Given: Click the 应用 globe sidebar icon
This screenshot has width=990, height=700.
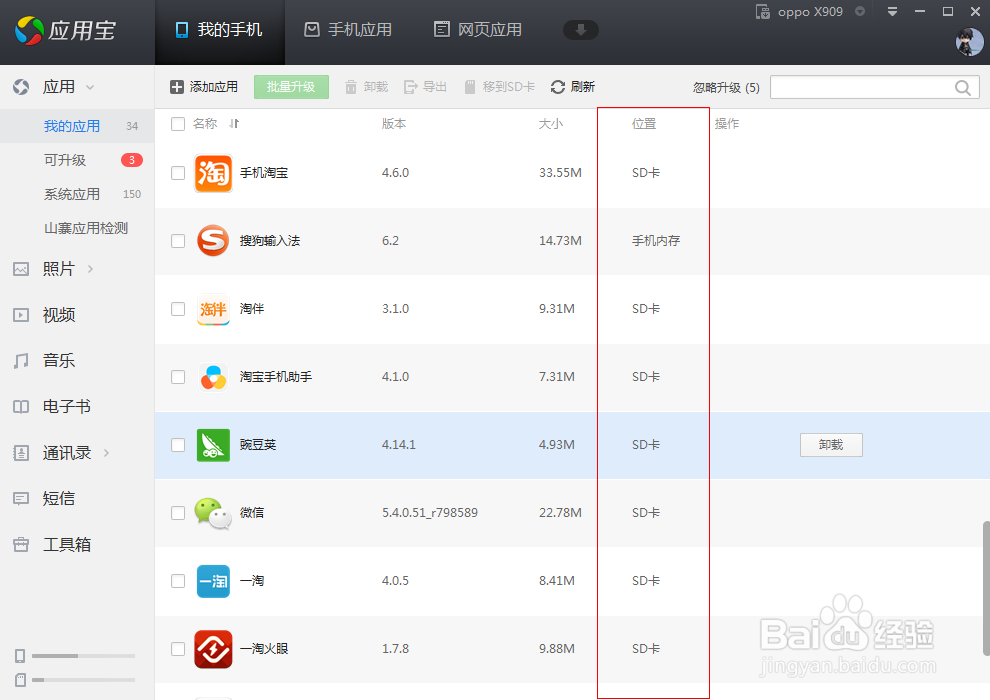Looking at the screenshot, I should pos(21,87).
